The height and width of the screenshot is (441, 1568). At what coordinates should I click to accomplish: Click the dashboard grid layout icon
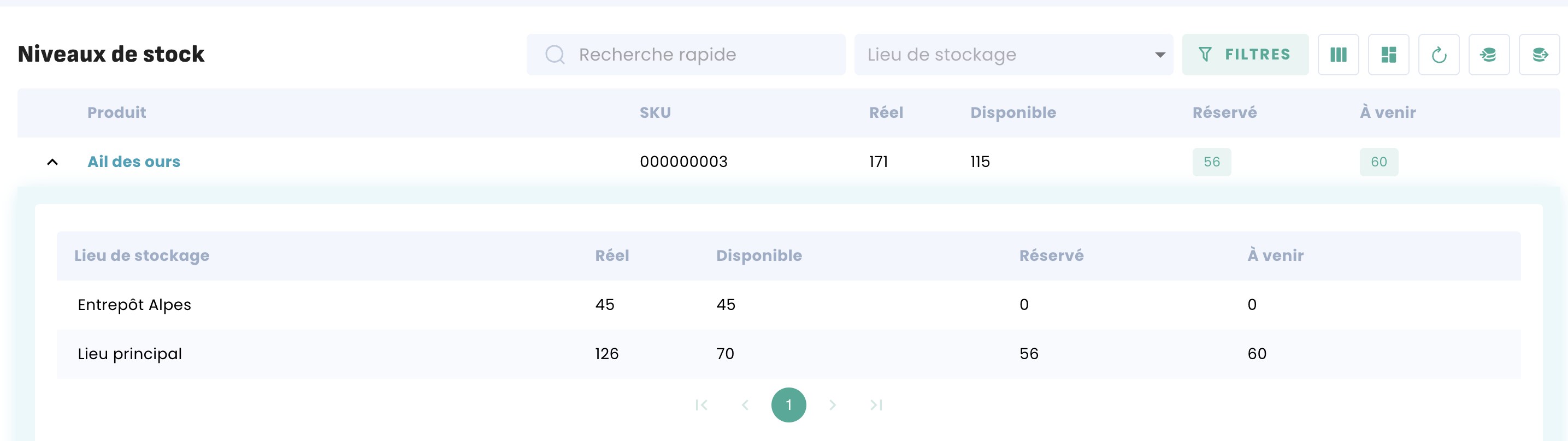pos(1388,55)
